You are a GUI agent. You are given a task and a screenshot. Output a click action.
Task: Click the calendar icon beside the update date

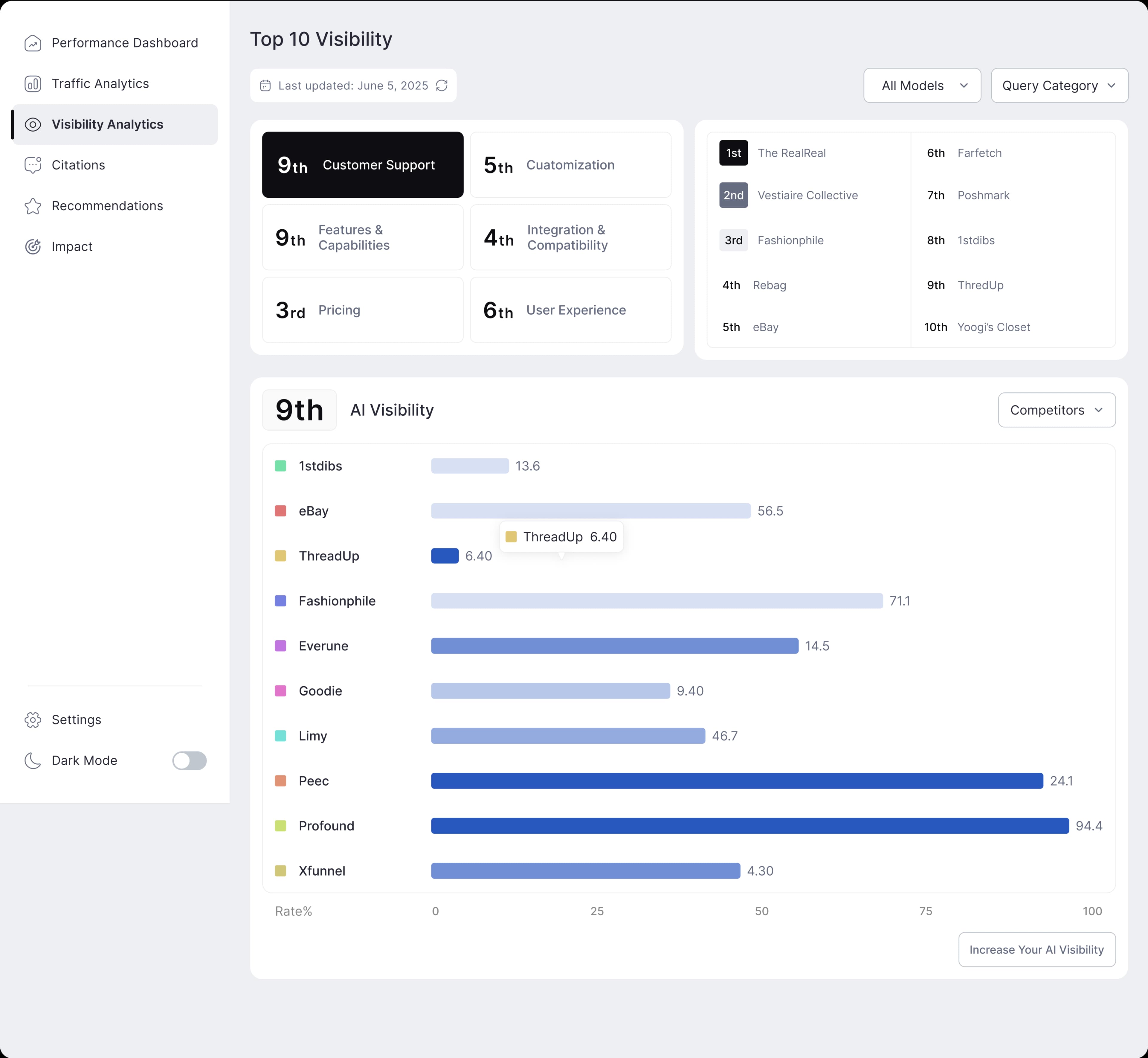pyautogui.click(x=265, y=85)
